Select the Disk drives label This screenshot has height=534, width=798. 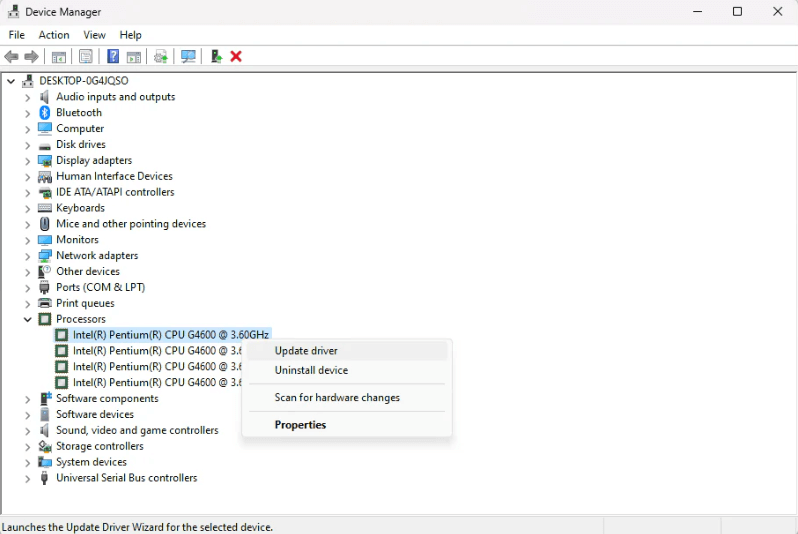80,145
